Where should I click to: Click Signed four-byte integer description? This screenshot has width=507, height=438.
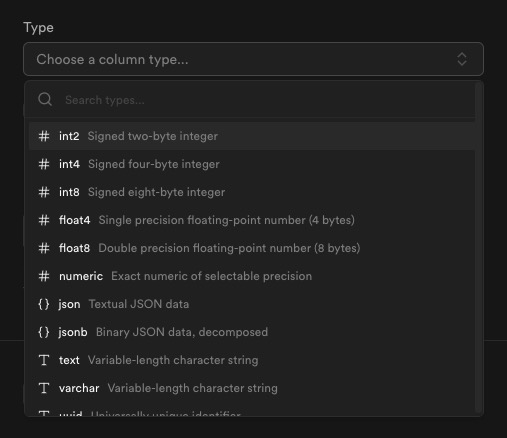[x=154, y=164]
